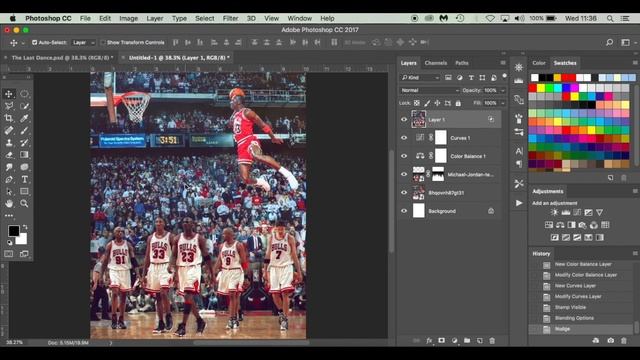Toggle visibility of Michael-Jordan layer
Screen dimensions: 640x360
pos(404,174)
